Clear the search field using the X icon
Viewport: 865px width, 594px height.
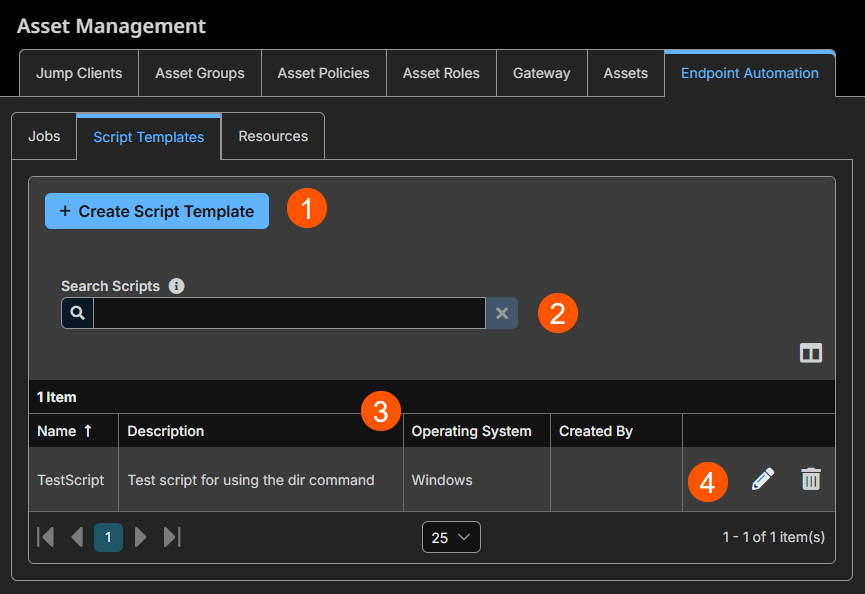[x=502, y=313]
